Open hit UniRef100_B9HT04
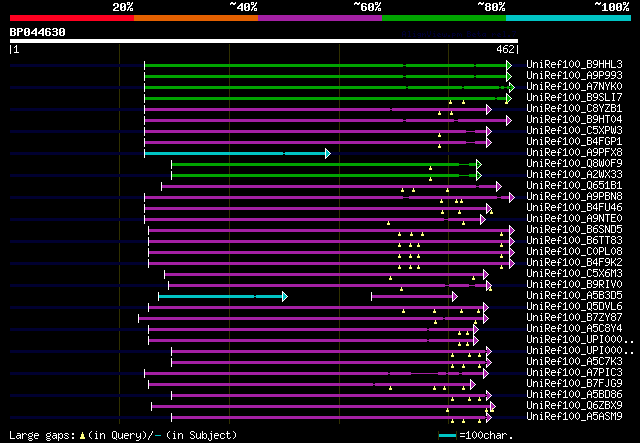The height and width of the screenshot is (443, 640). click(x=574, y=120)
